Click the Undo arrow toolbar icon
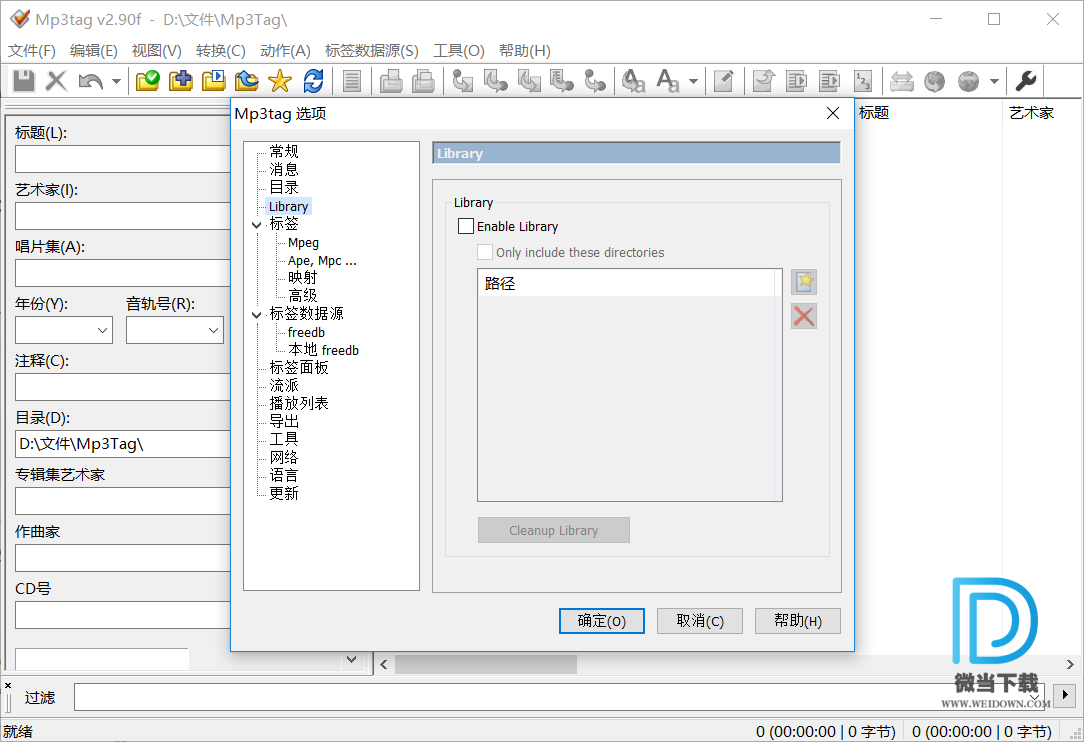1084x742 pixels. (91, 81)
